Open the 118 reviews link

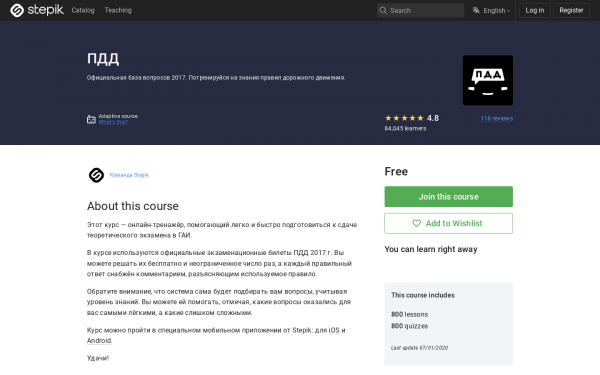tap(497, 119)
